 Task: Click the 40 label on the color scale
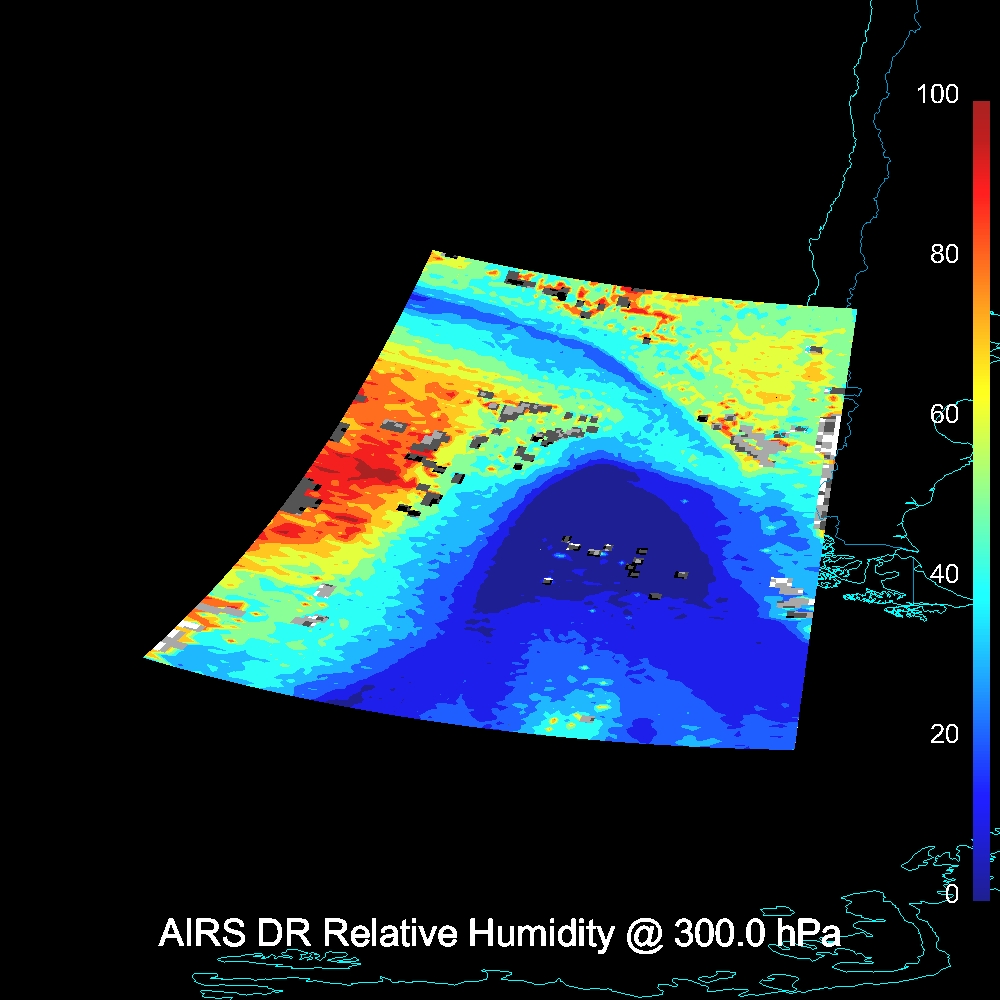pyautogui.click(x=943, y=574)
